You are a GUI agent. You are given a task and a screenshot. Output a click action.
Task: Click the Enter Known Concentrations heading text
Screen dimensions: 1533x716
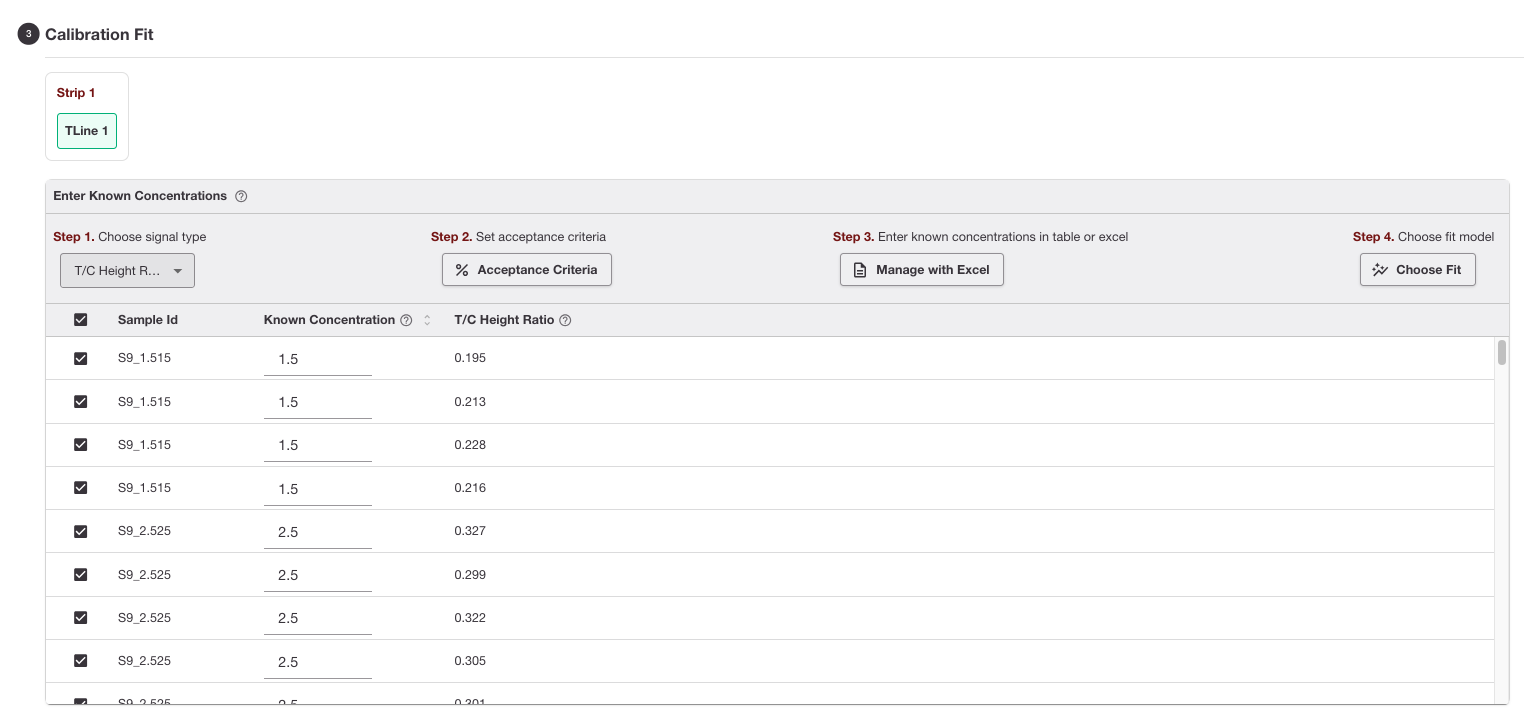140,196
